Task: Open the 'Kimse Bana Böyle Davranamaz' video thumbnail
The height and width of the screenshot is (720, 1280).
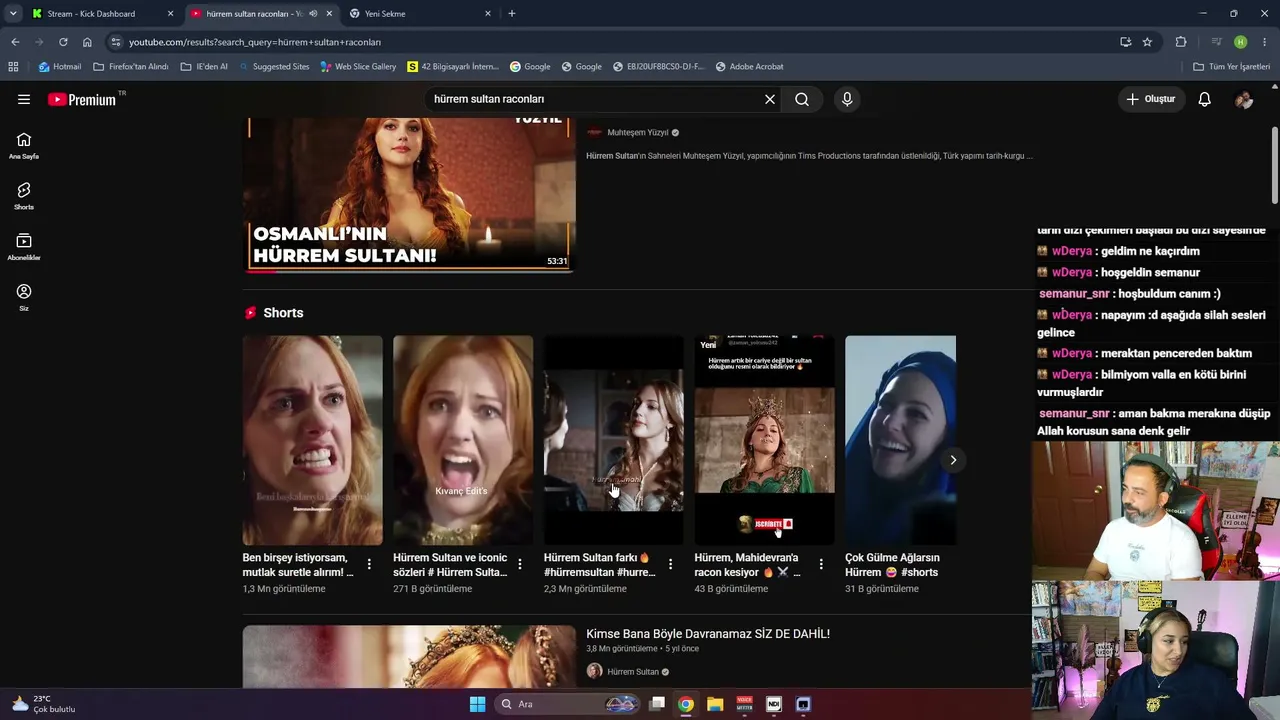Action: click(x=409, y=656)
